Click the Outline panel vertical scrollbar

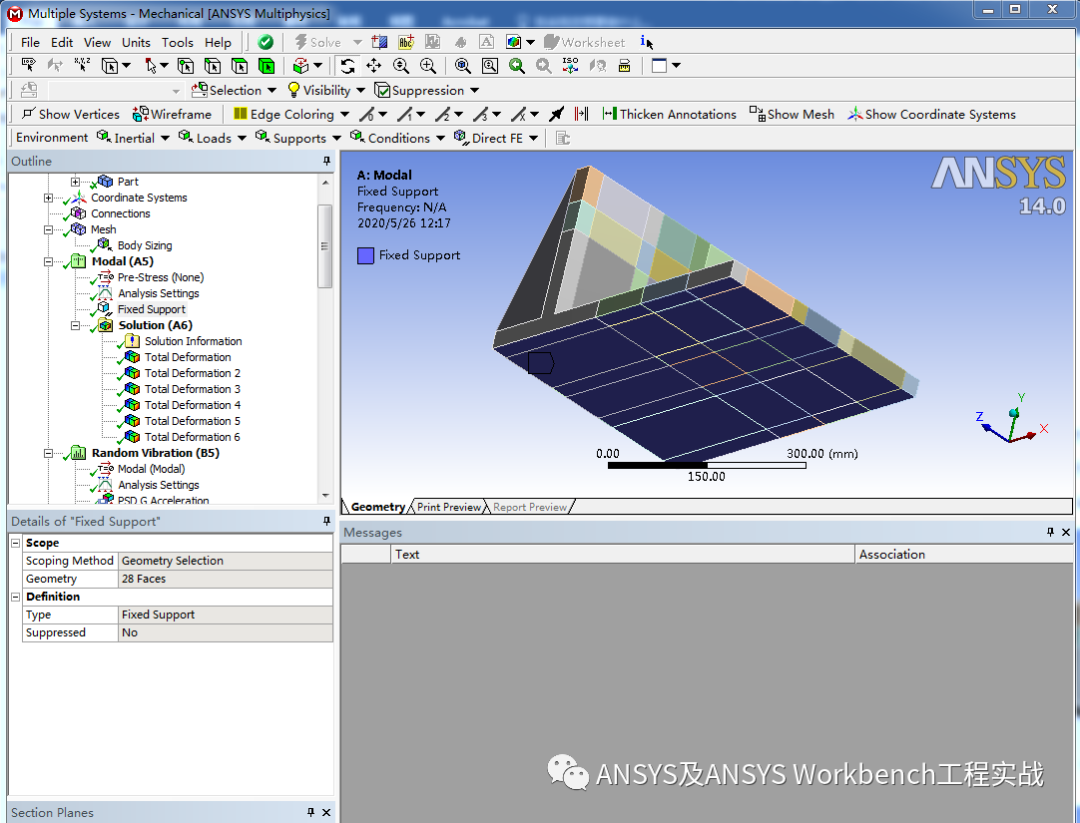325,246
